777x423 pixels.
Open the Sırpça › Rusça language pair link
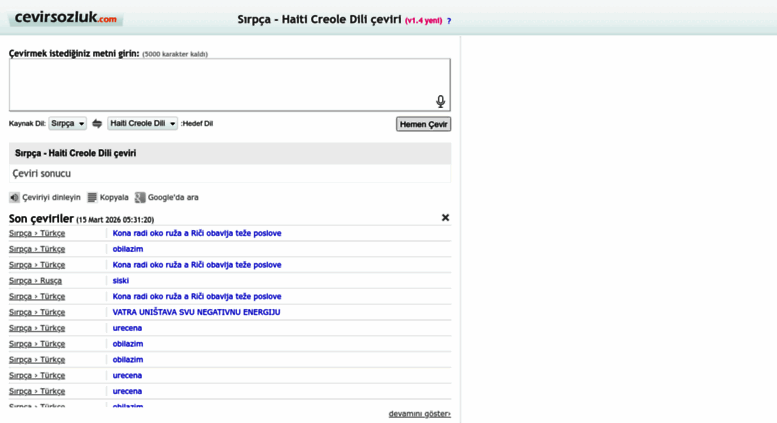click(x=35, y=281)
